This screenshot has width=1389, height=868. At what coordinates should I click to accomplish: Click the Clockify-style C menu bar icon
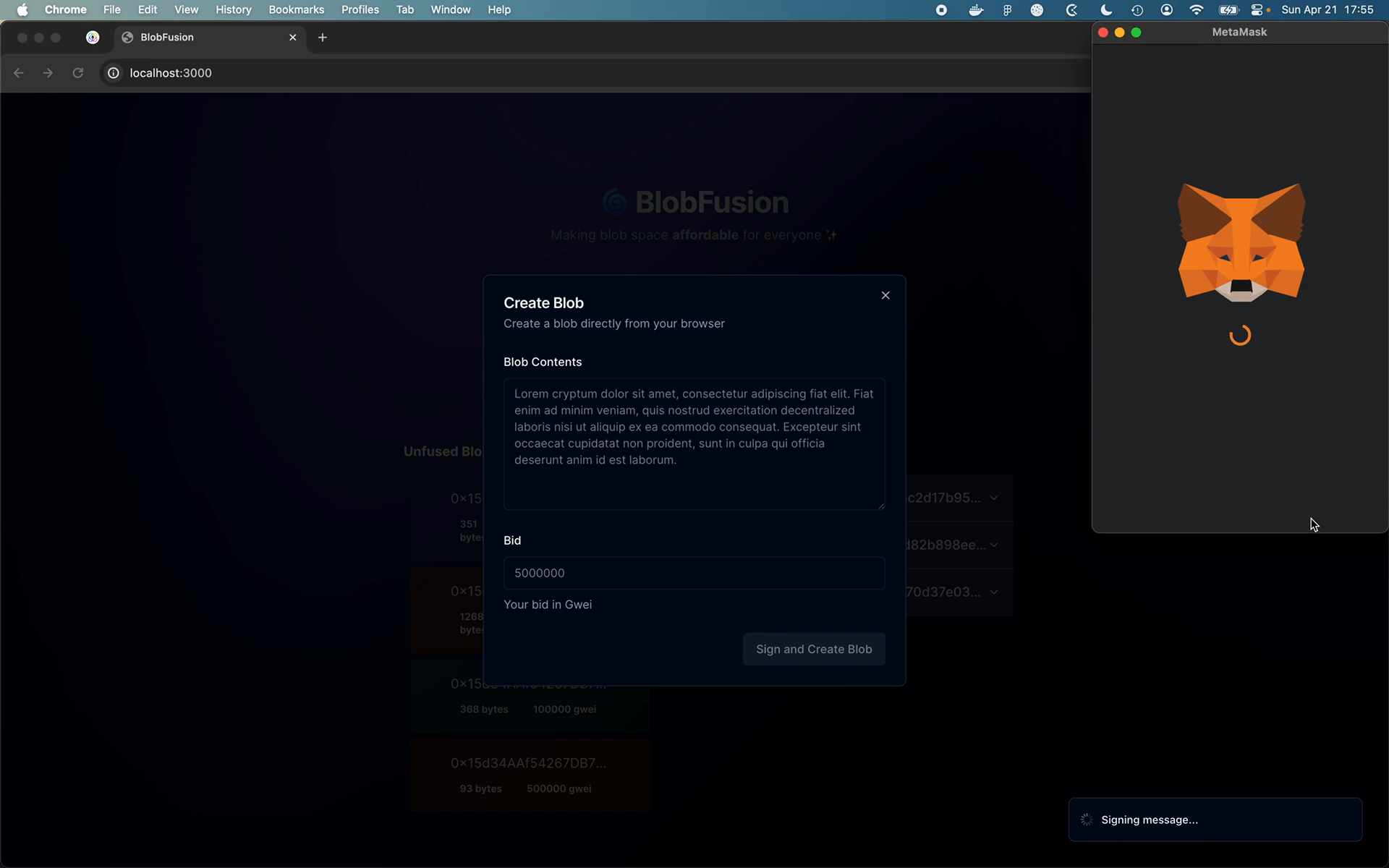pyautogui.click(x=1072, y=10)
